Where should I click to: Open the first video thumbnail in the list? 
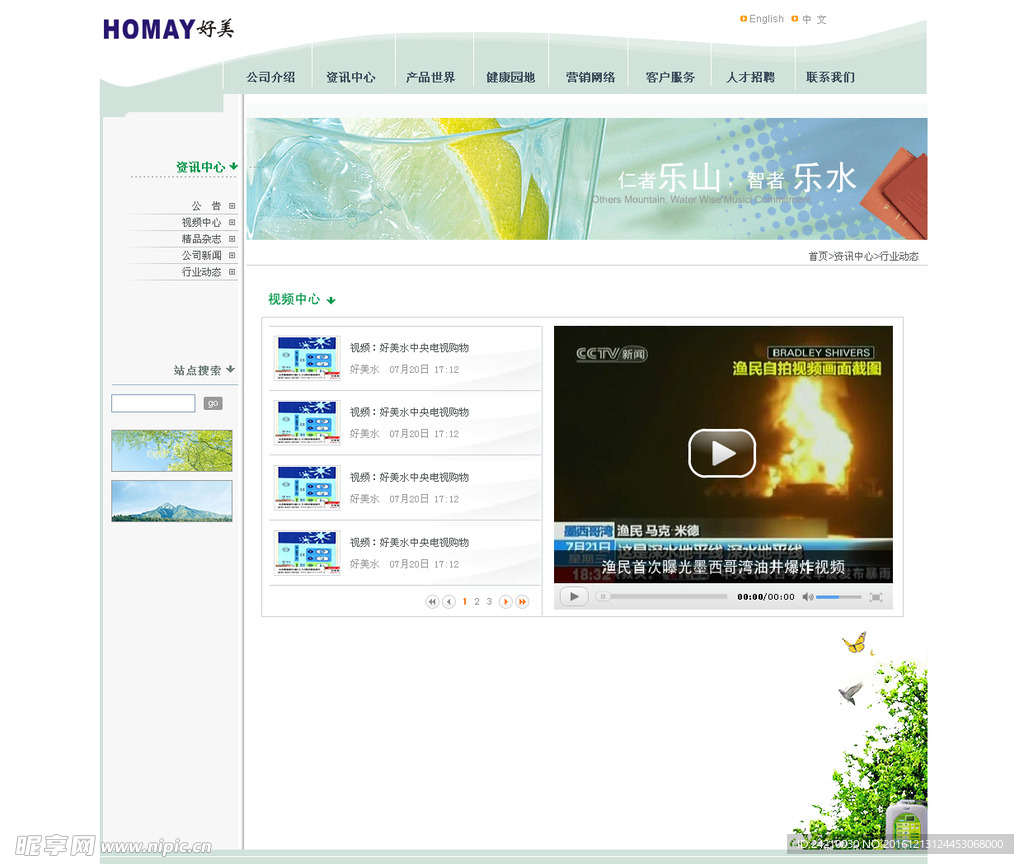pos(307,358)
